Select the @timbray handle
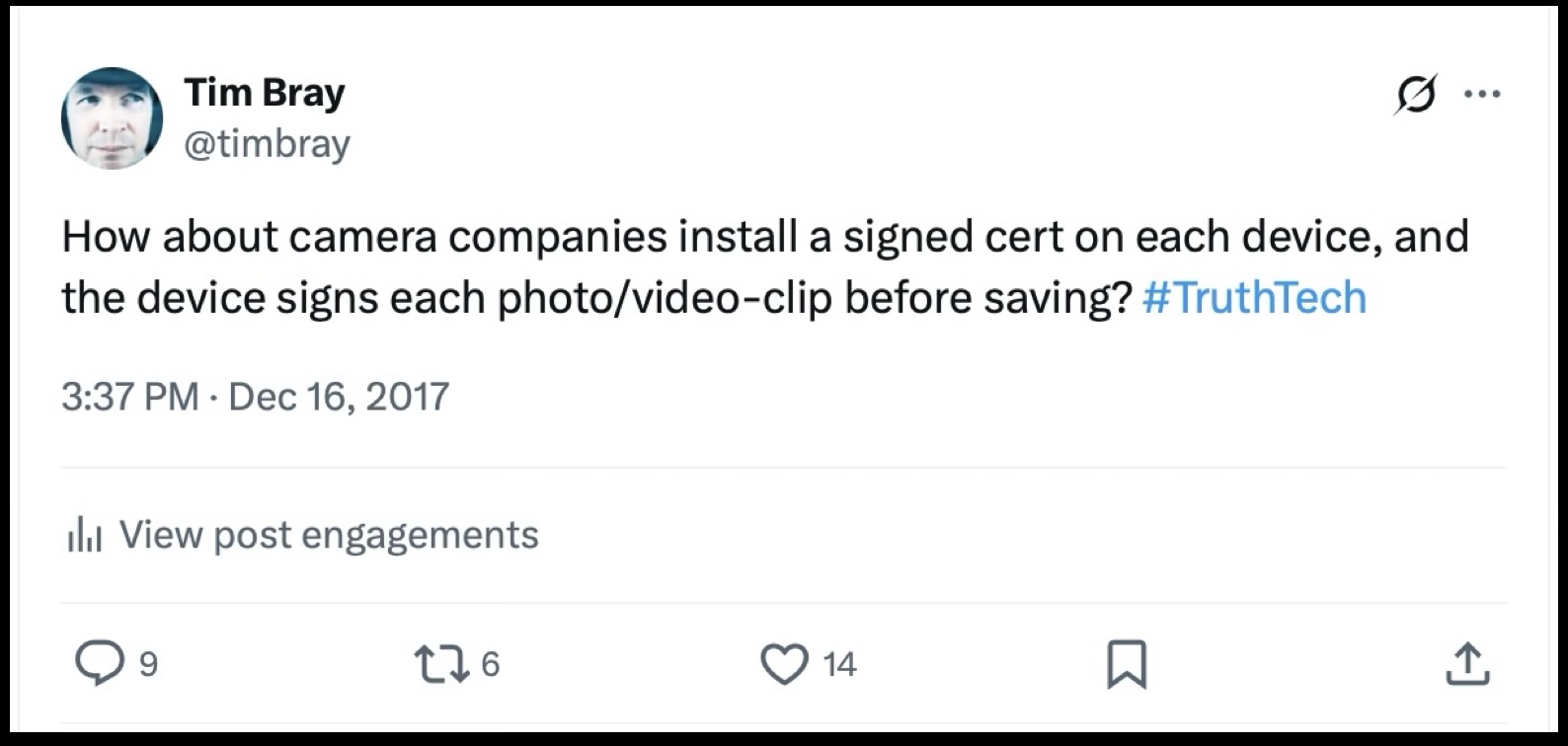 click(269, 144)
